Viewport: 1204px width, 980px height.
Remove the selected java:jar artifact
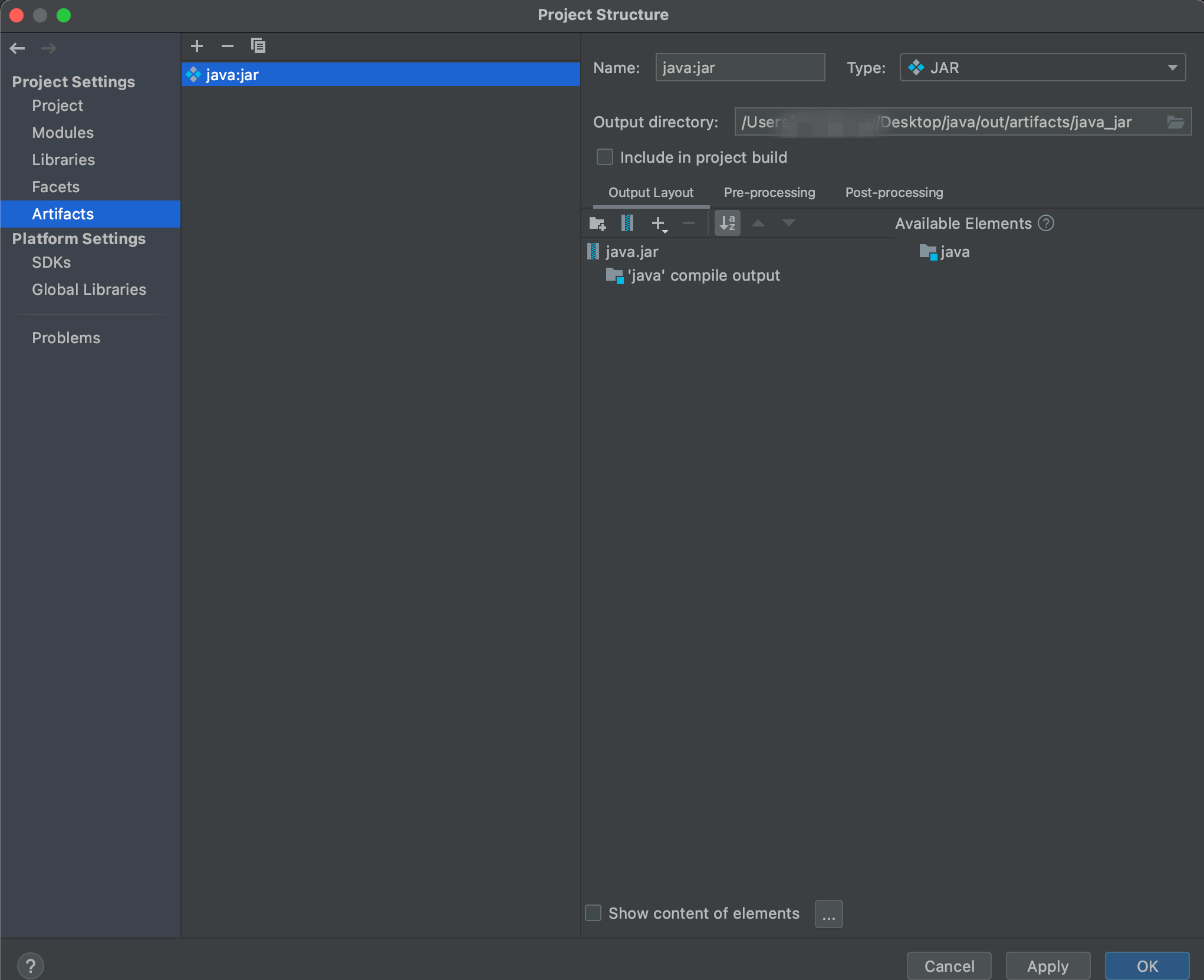(x=228, y=46)
